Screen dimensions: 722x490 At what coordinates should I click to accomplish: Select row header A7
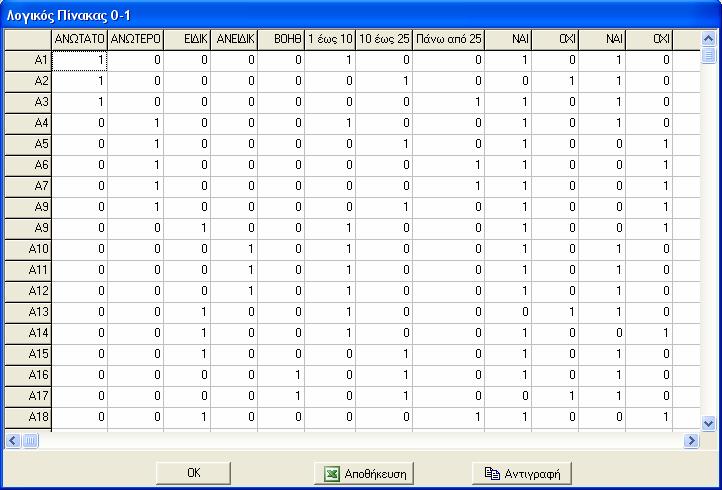(28, 187)
